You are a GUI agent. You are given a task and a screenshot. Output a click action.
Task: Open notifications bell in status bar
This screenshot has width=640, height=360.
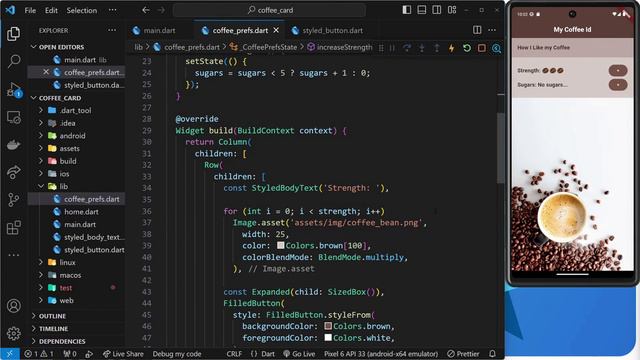click(x=493, y=353)
